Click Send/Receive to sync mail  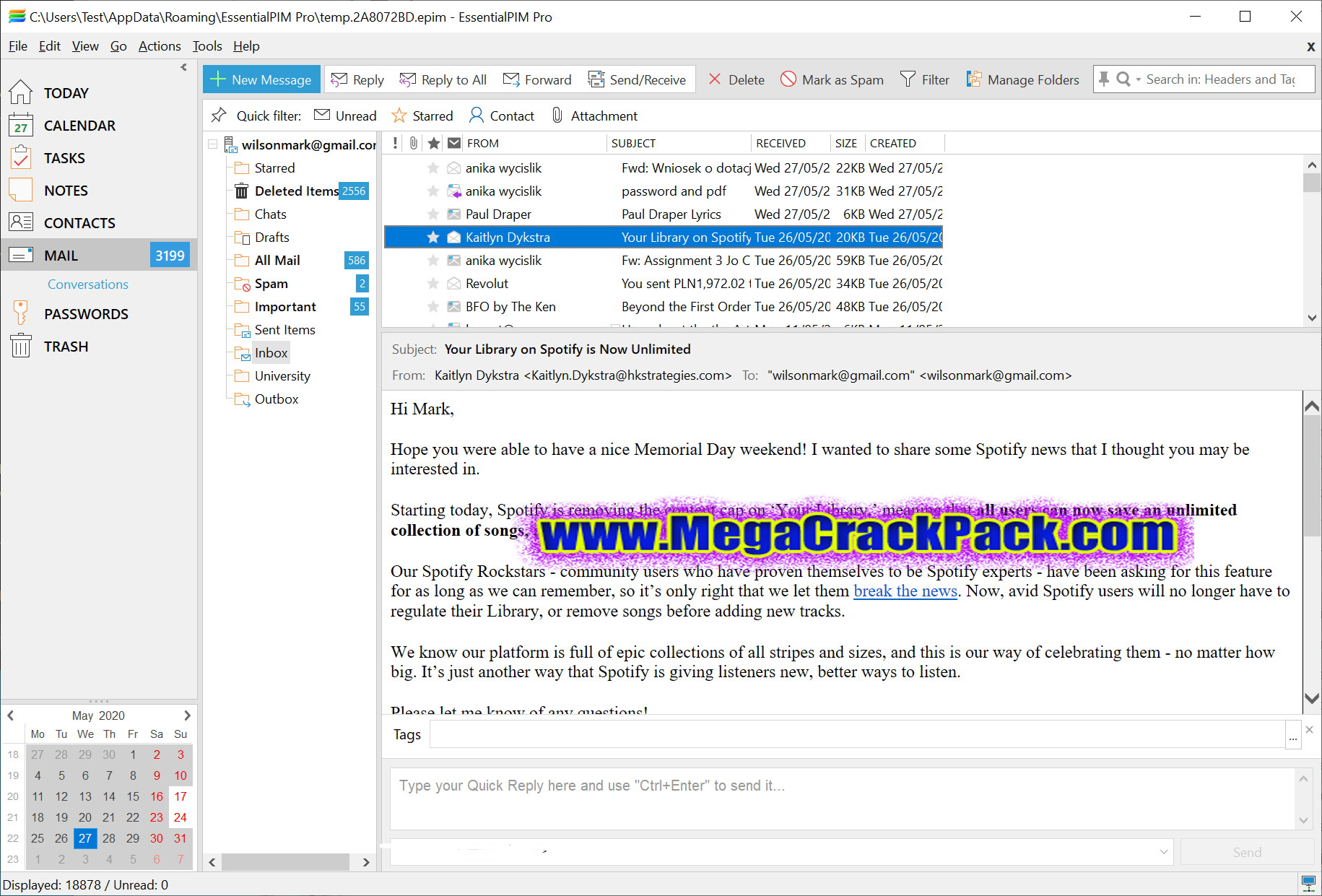point(637,79)
